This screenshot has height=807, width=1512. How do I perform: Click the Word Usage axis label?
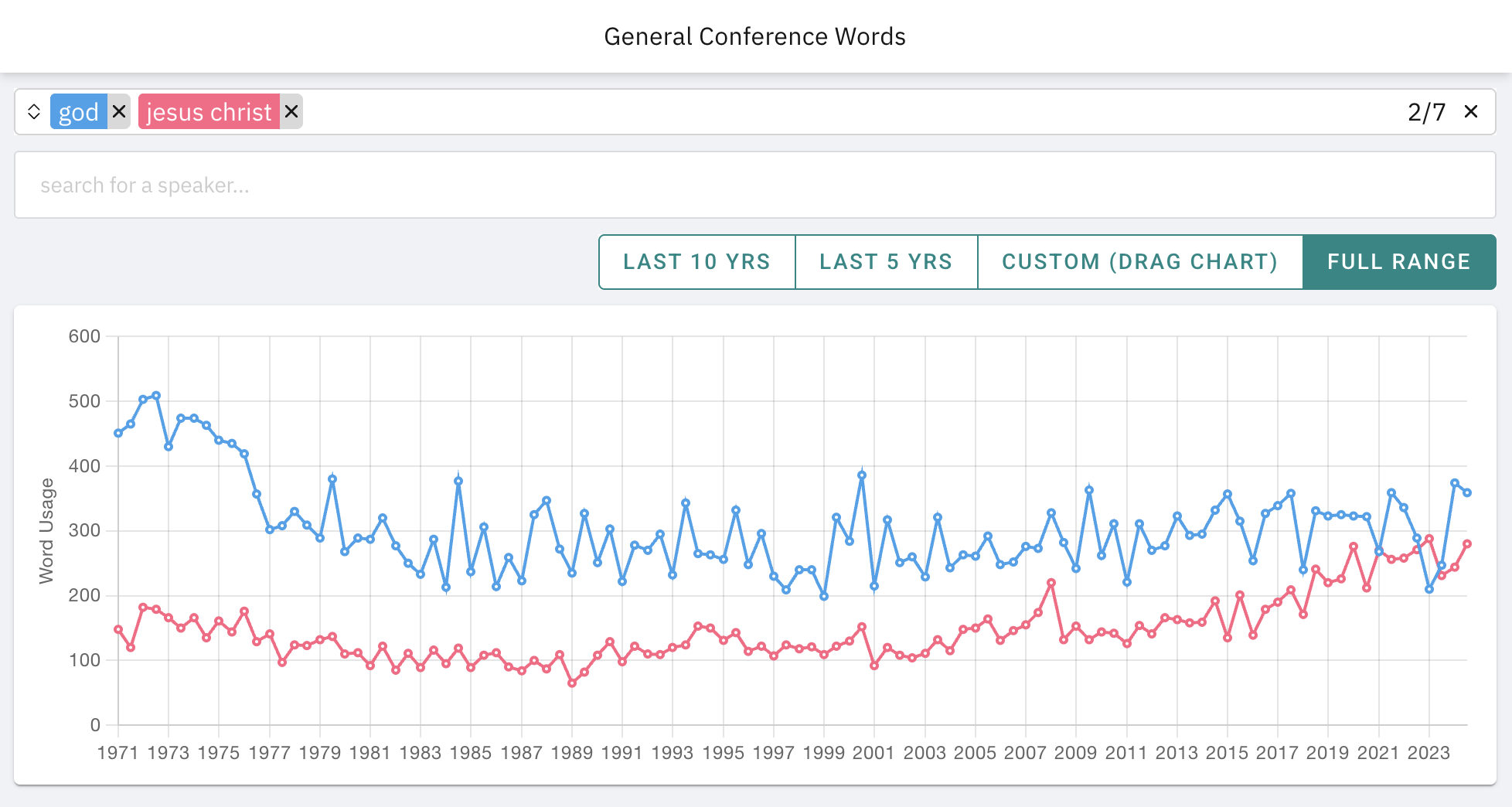47,530
